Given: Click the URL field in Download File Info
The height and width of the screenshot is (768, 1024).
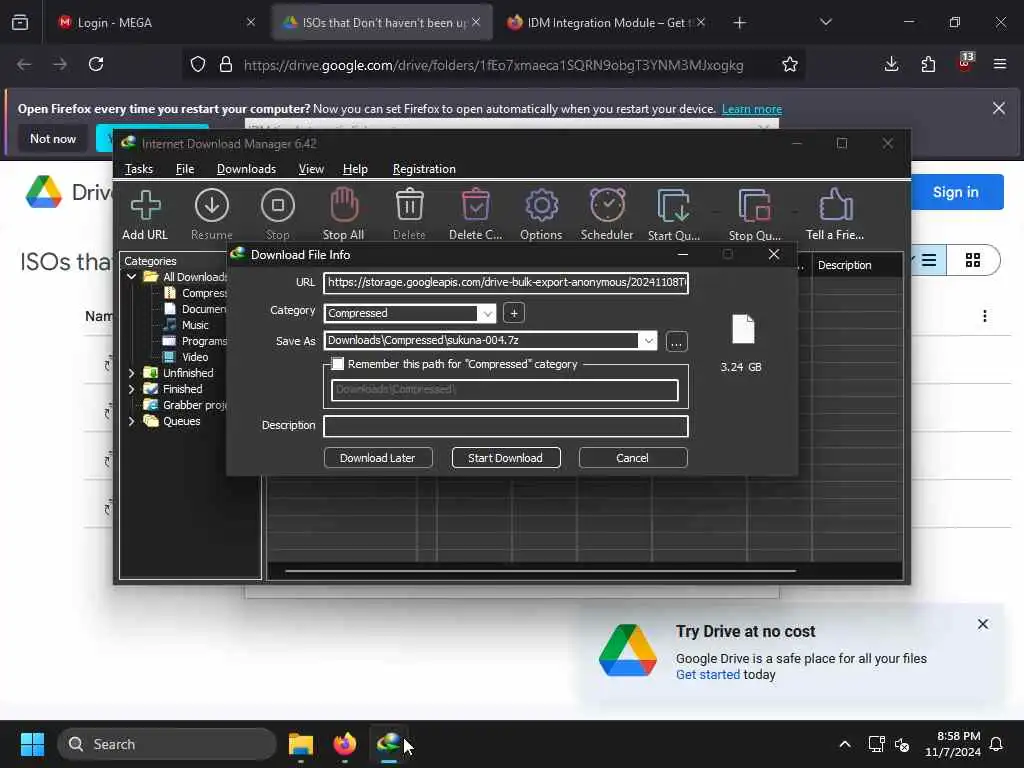Looking at the screenshot, I should 506,283.
